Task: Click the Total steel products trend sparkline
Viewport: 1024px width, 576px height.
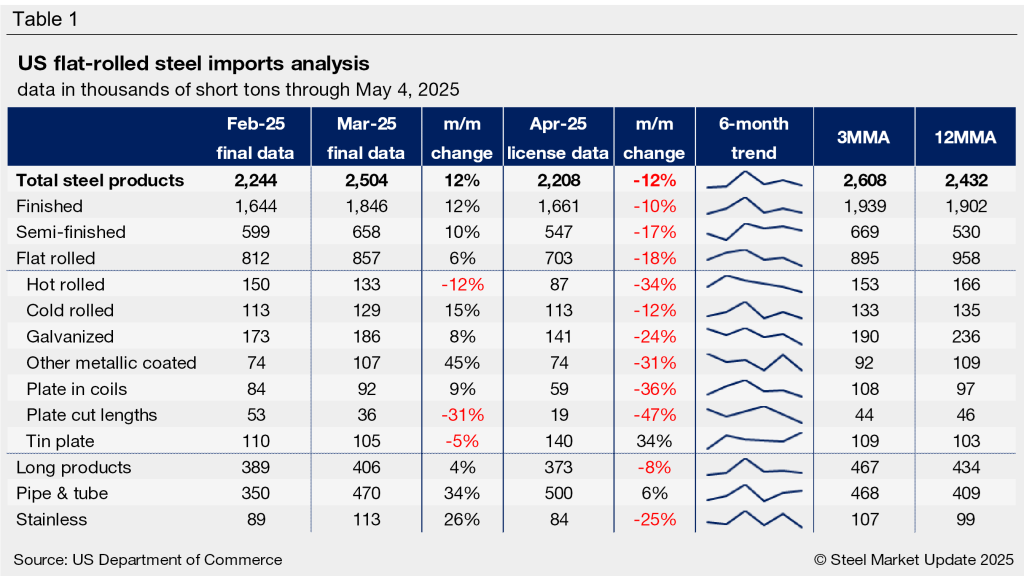Action: point(754,181)
